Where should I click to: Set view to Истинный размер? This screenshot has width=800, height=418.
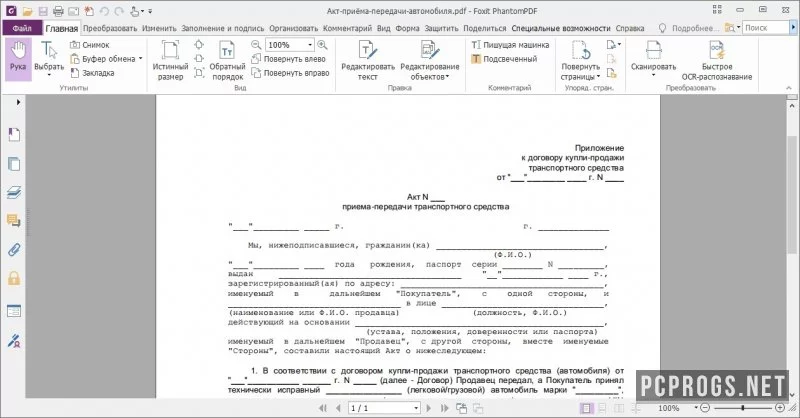(x=170, y=60)
